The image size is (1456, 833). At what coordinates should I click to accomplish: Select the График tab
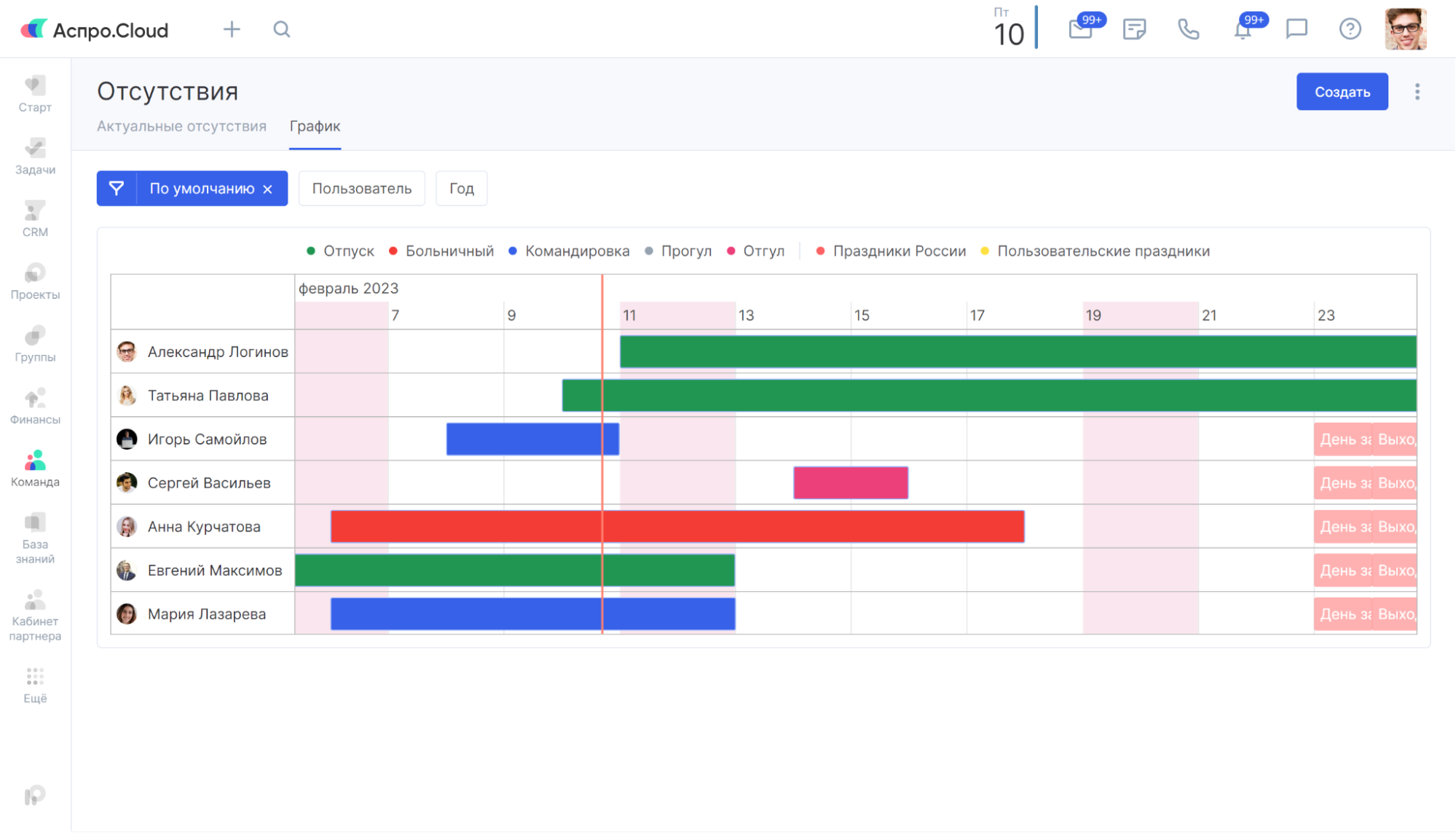[x=315, y=126]
